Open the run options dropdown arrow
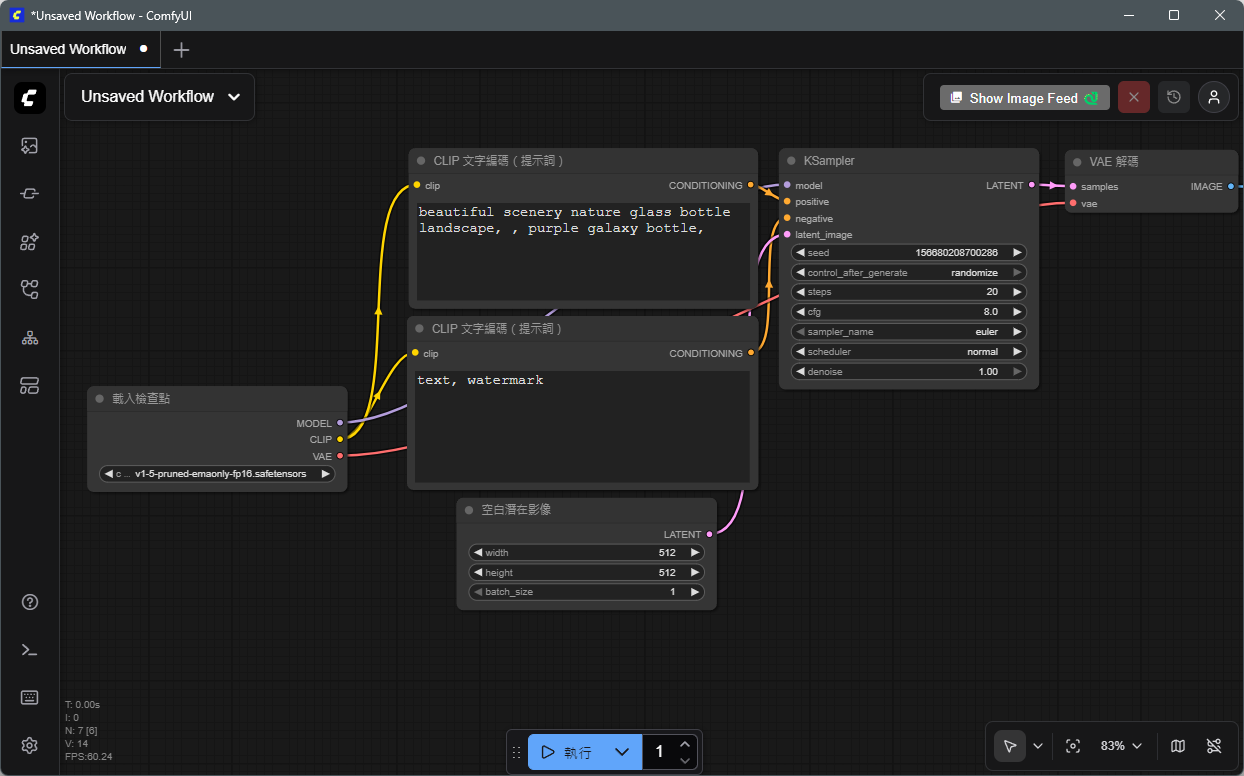The width and height of the screenshot is (1244, 776). click(x=622, y=752)
